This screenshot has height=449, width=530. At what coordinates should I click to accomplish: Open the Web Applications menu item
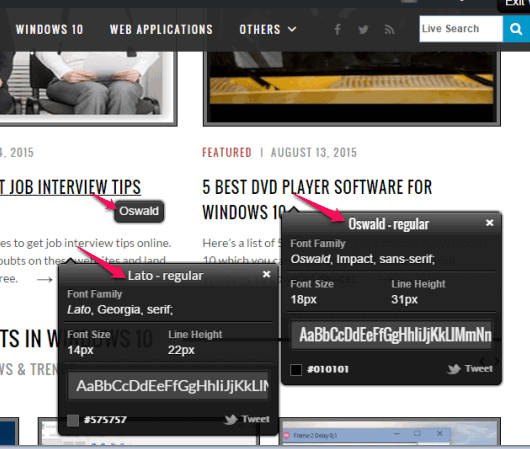161,29
